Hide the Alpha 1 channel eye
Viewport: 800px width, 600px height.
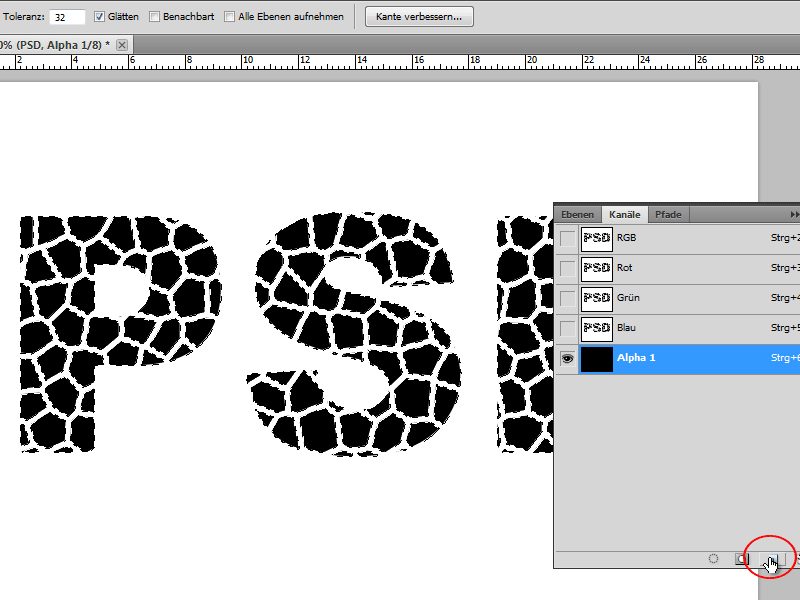point(567,359)
